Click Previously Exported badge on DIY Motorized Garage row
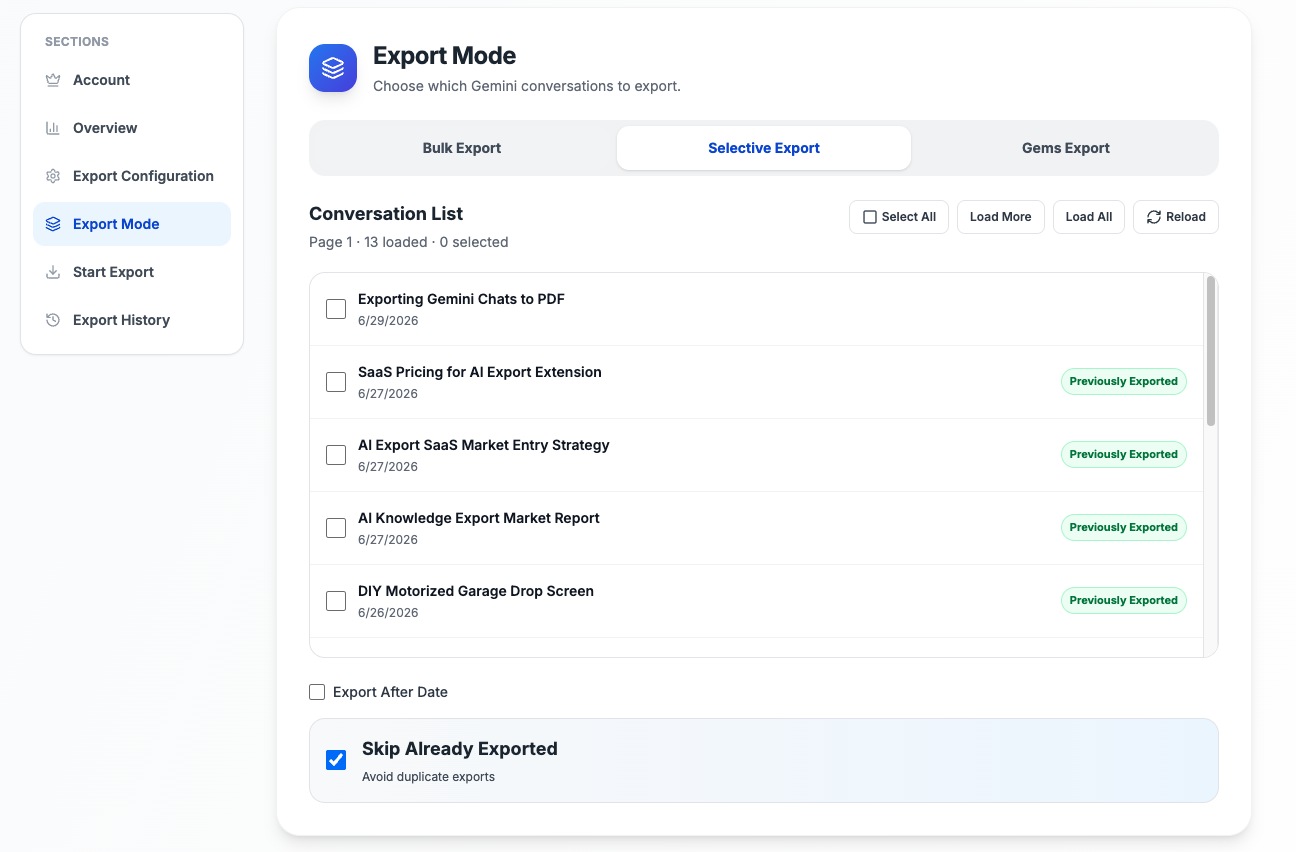The width and height of the screenshot is (1296, 852). 1124,600
